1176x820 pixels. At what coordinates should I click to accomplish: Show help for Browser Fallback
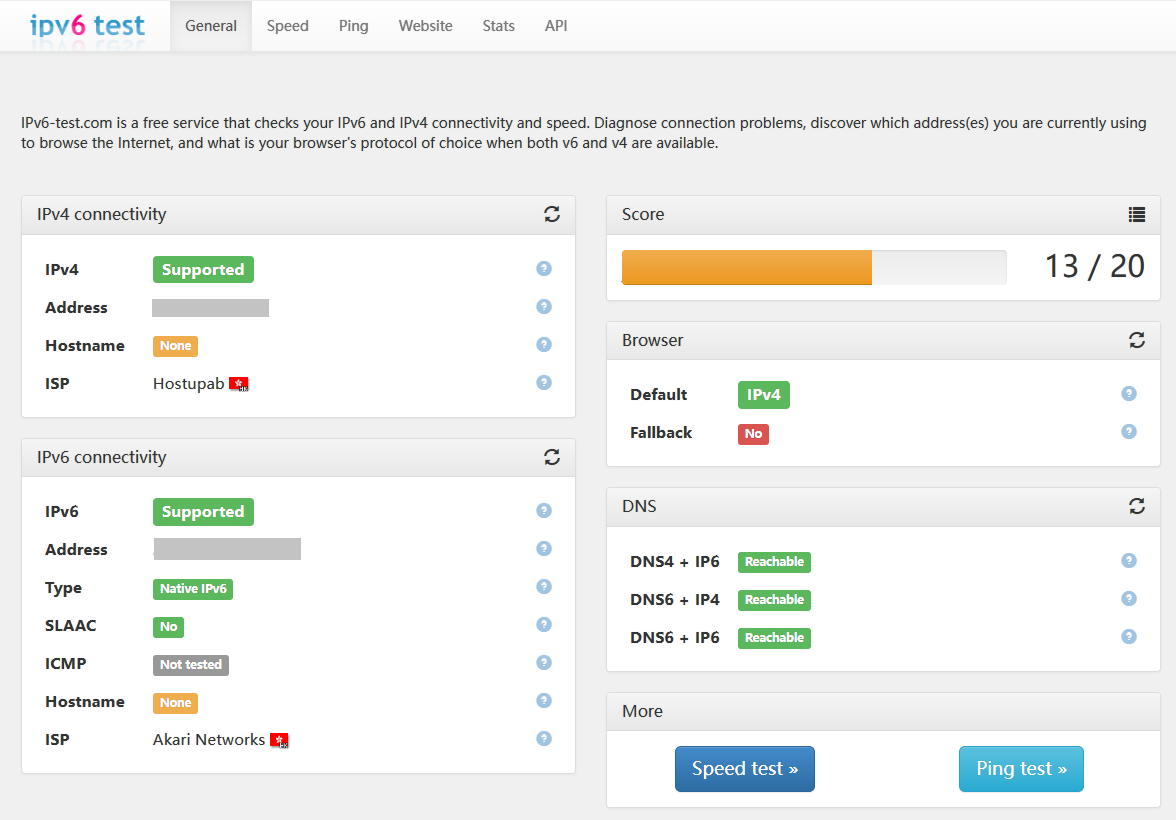coord(1129,432)
